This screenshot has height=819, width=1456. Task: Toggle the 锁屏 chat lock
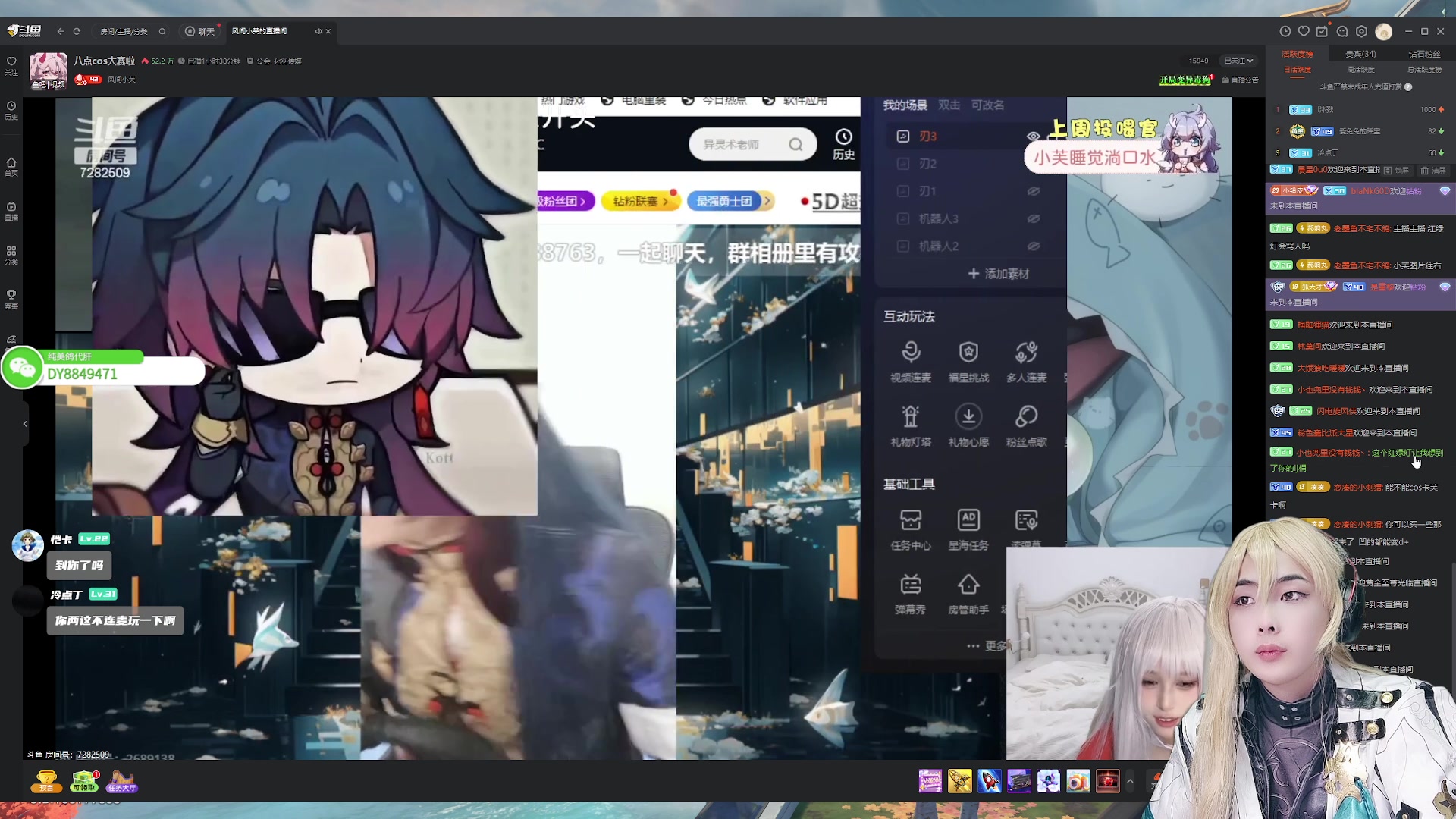point(1397,171)
